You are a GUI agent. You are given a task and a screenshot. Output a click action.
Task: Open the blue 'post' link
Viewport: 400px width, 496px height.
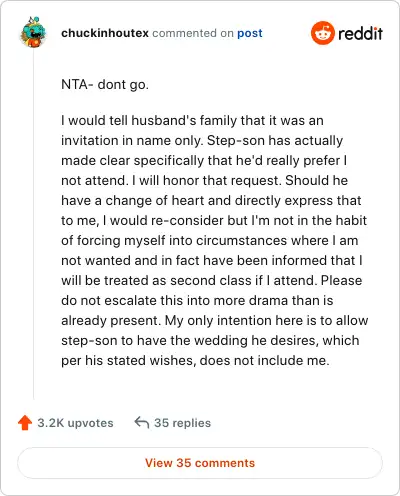coord(250,33)
